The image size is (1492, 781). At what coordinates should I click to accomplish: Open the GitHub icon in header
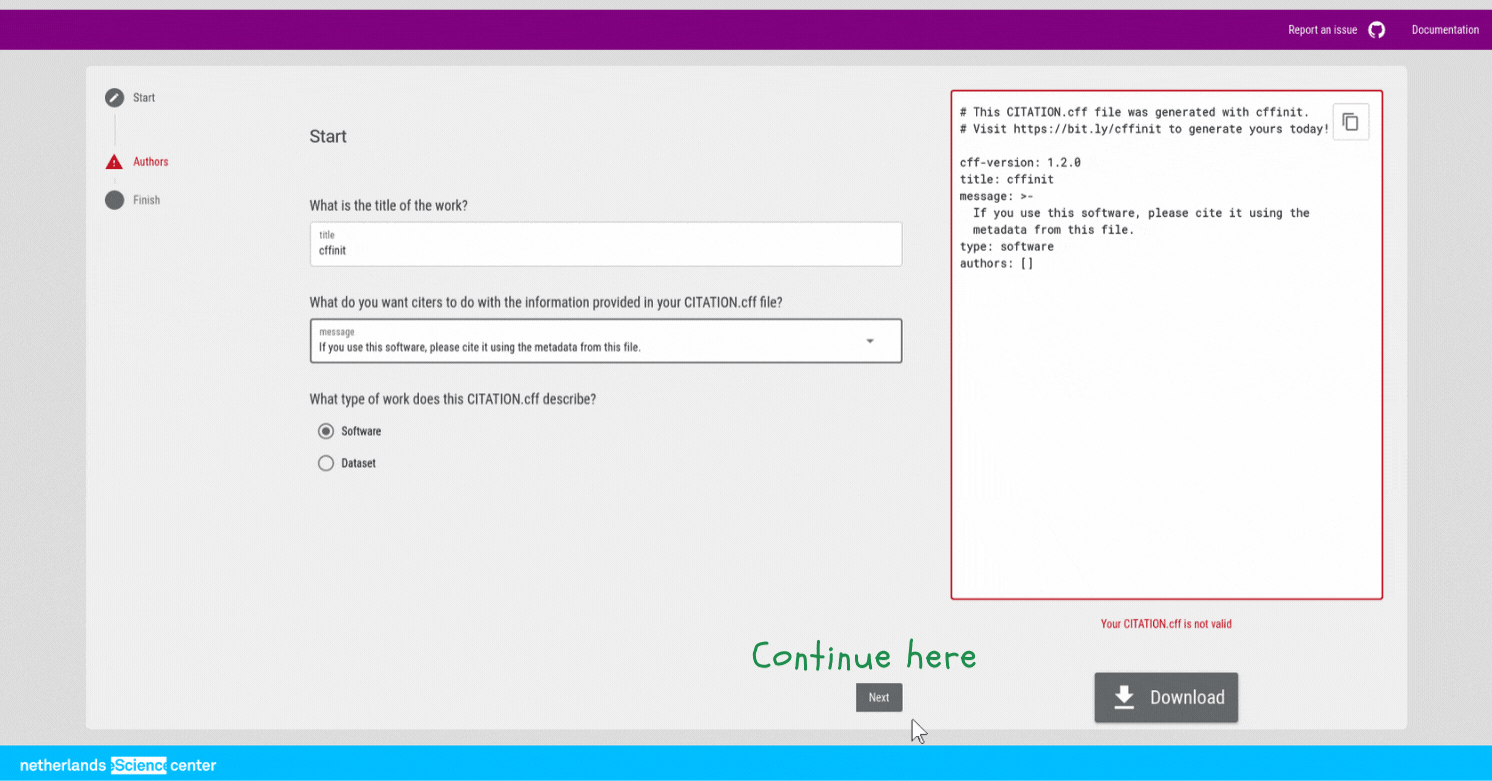coord(1377,30)
